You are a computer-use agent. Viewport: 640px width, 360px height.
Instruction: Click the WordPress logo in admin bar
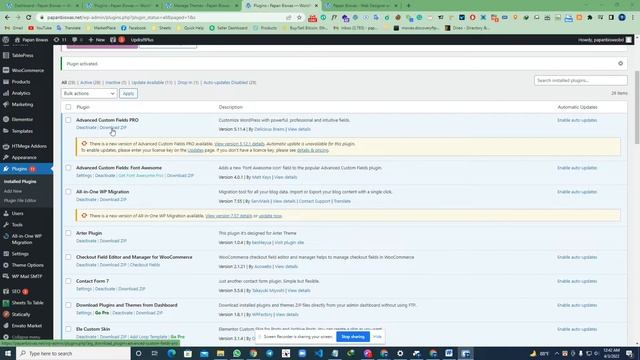(6, 40)
